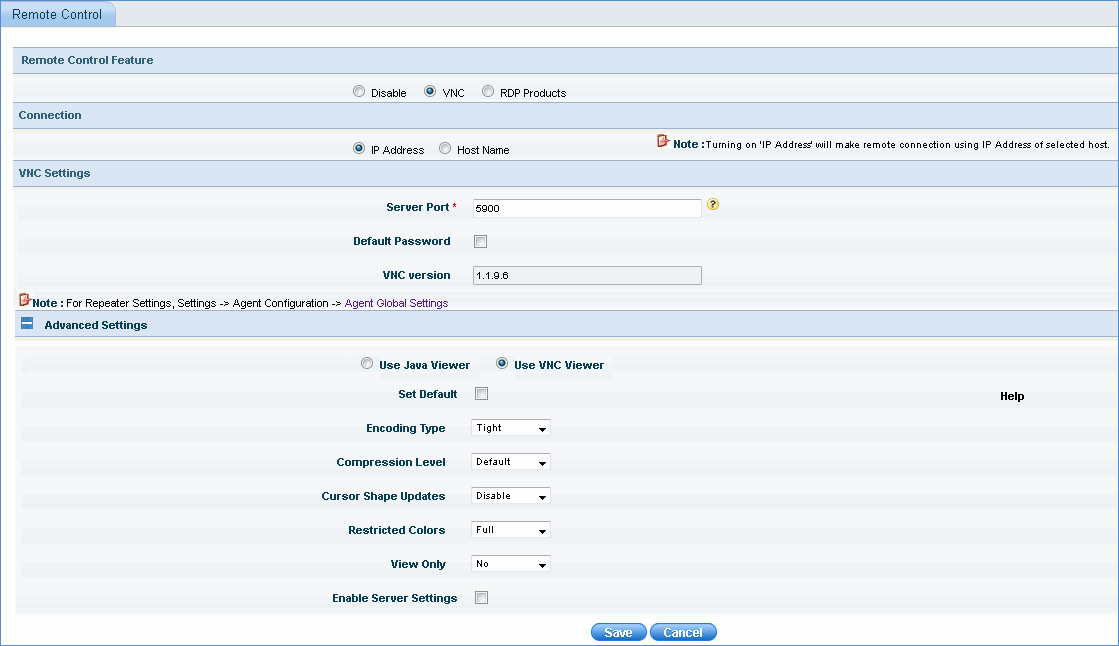Image resolution: width=1119 pixels, height=646 pixels.
Task: Expand the Cursor Shape Updates dropdown
Action: point(511,496)
